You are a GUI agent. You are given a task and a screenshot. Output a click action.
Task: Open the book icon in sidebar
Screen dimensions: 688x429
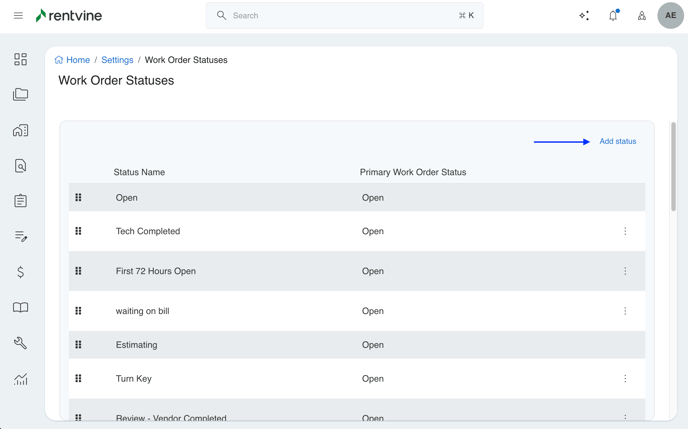[20, 308]
